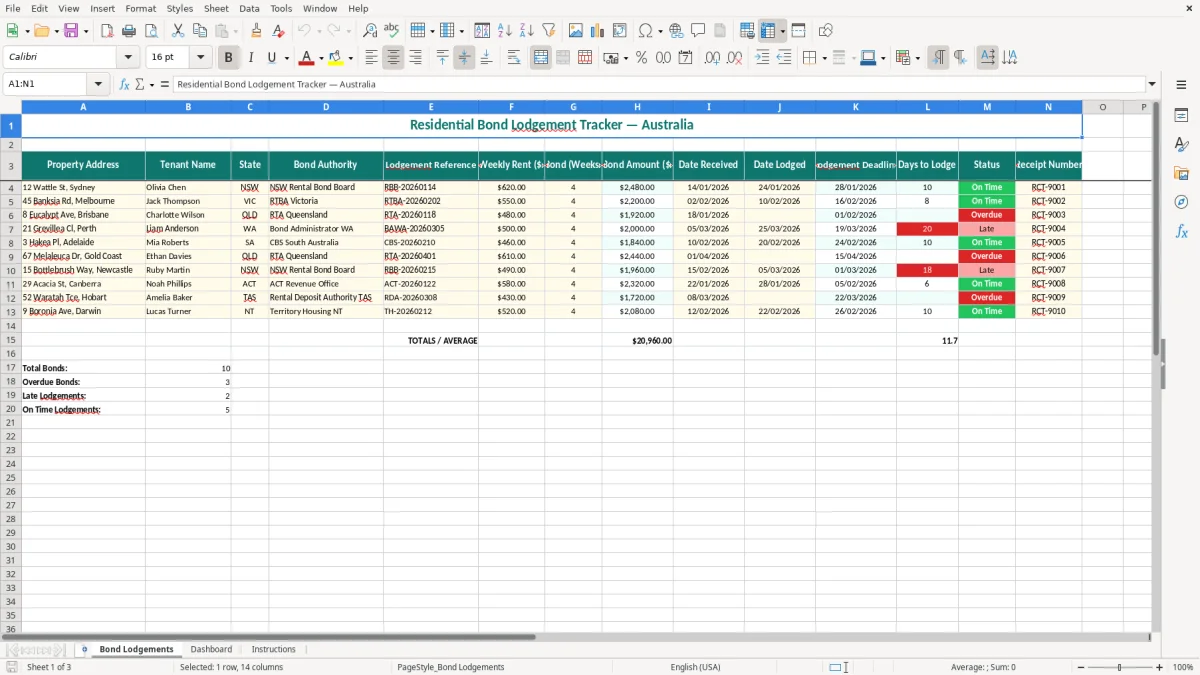Open the Data menu

point(249,8)
